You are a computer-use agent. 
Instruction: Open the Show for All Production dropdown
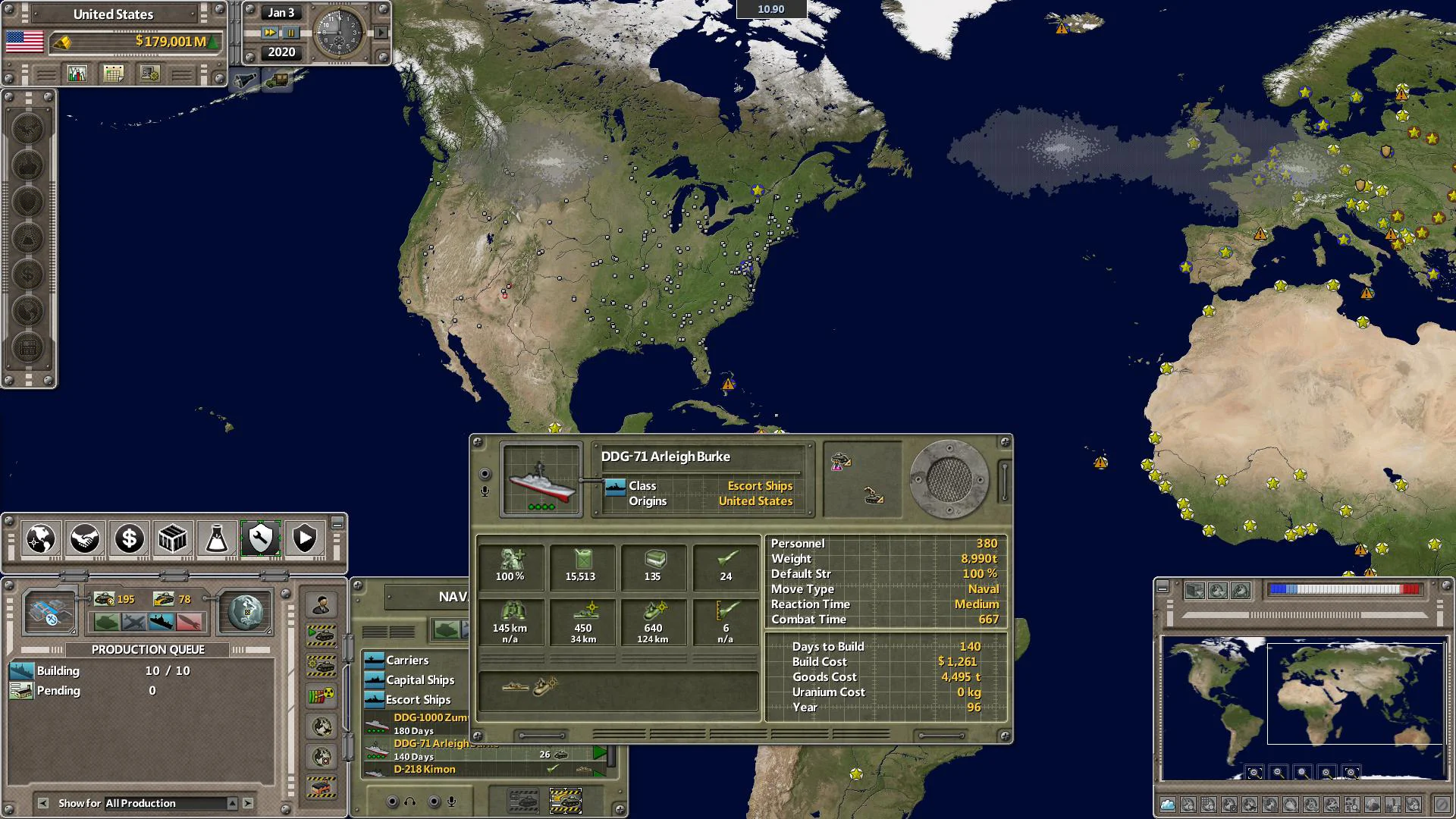[x=163, y=803]
